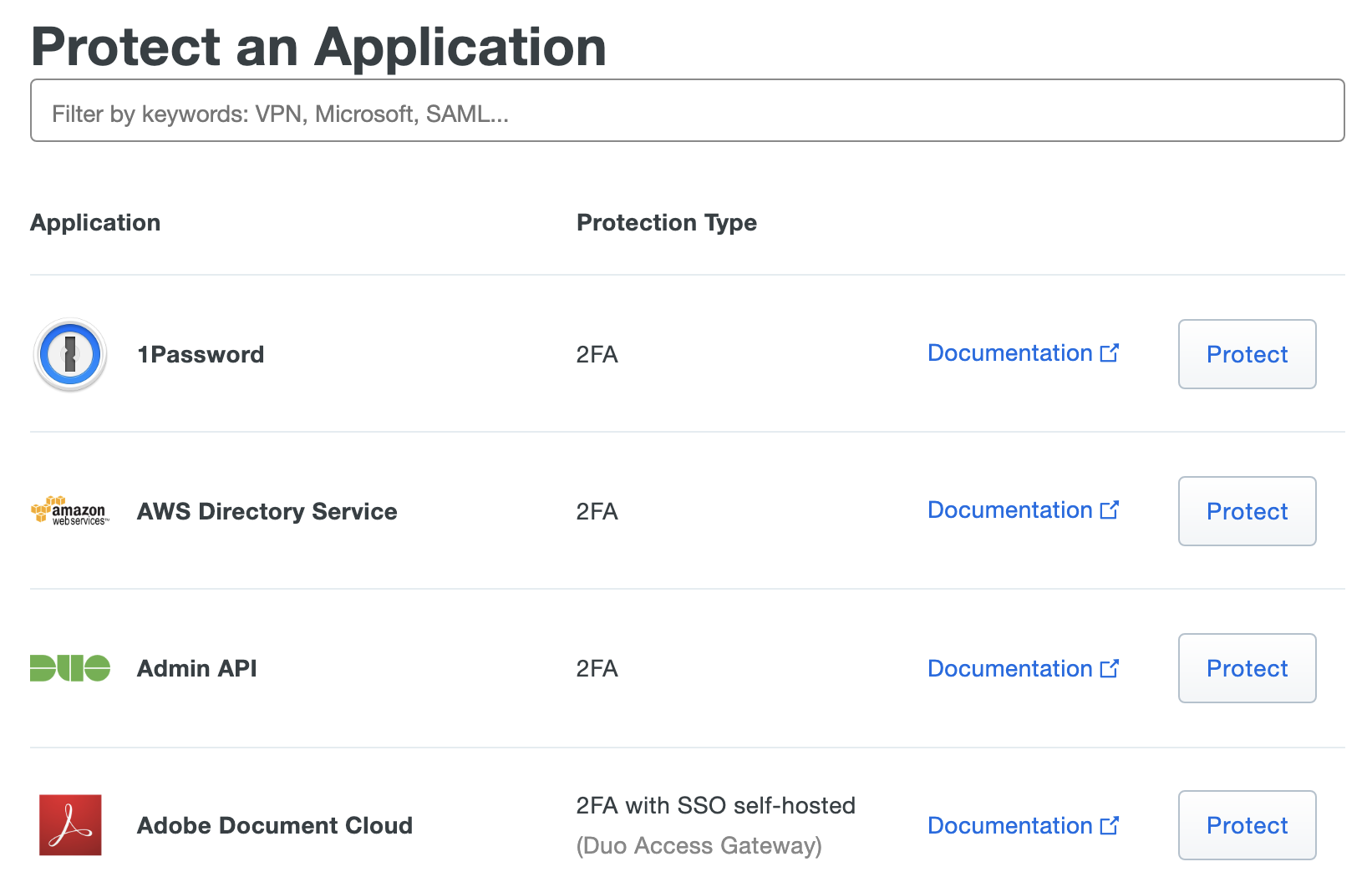The height and width of the screenshot is (882, 1372).
Task: Click the Amazon Web Services logo
Action: pyautogui.click(x=70, y=510)
